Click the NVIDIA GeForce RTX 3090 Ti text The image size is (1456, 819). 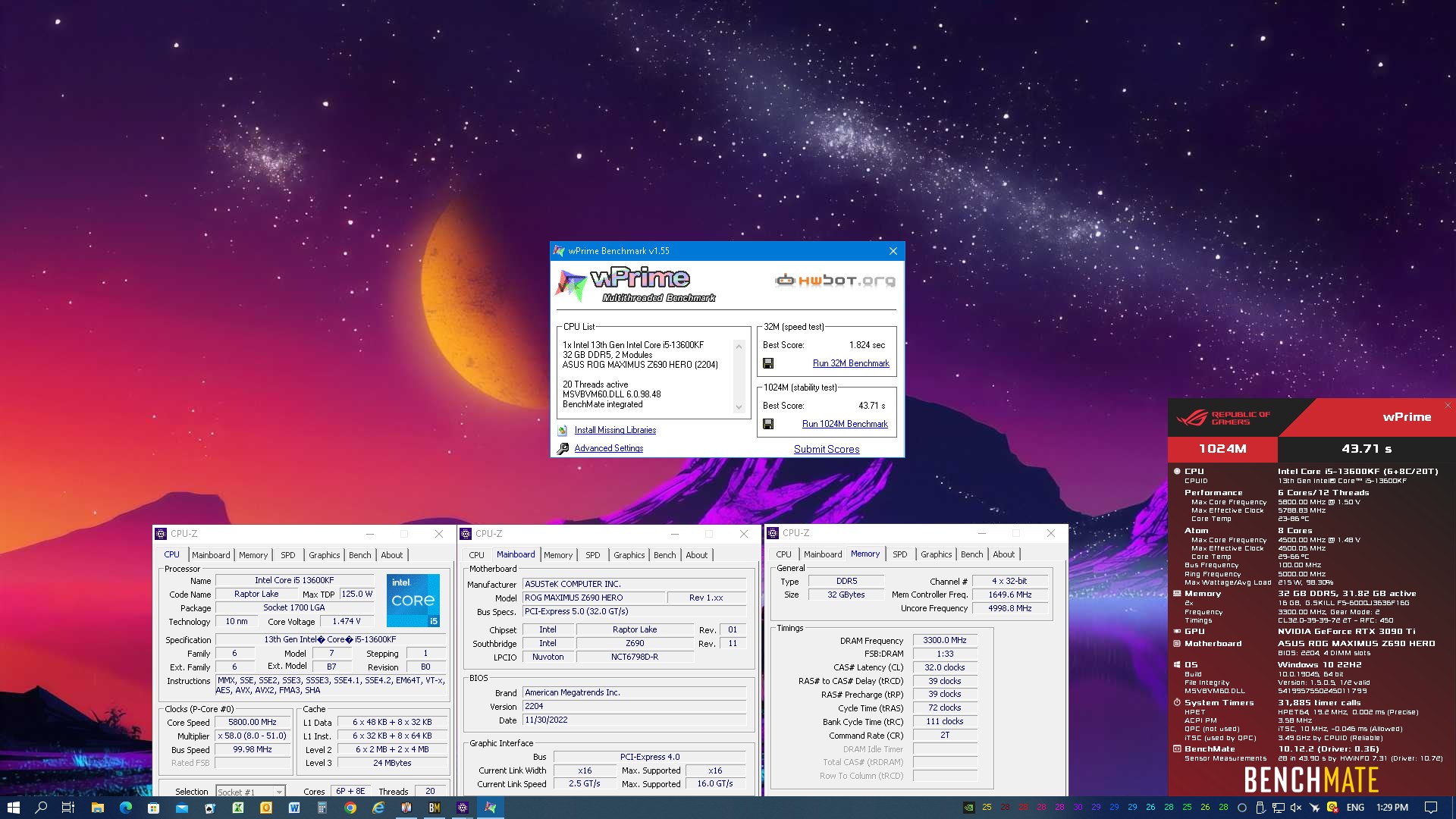(x=1346, y=631)
